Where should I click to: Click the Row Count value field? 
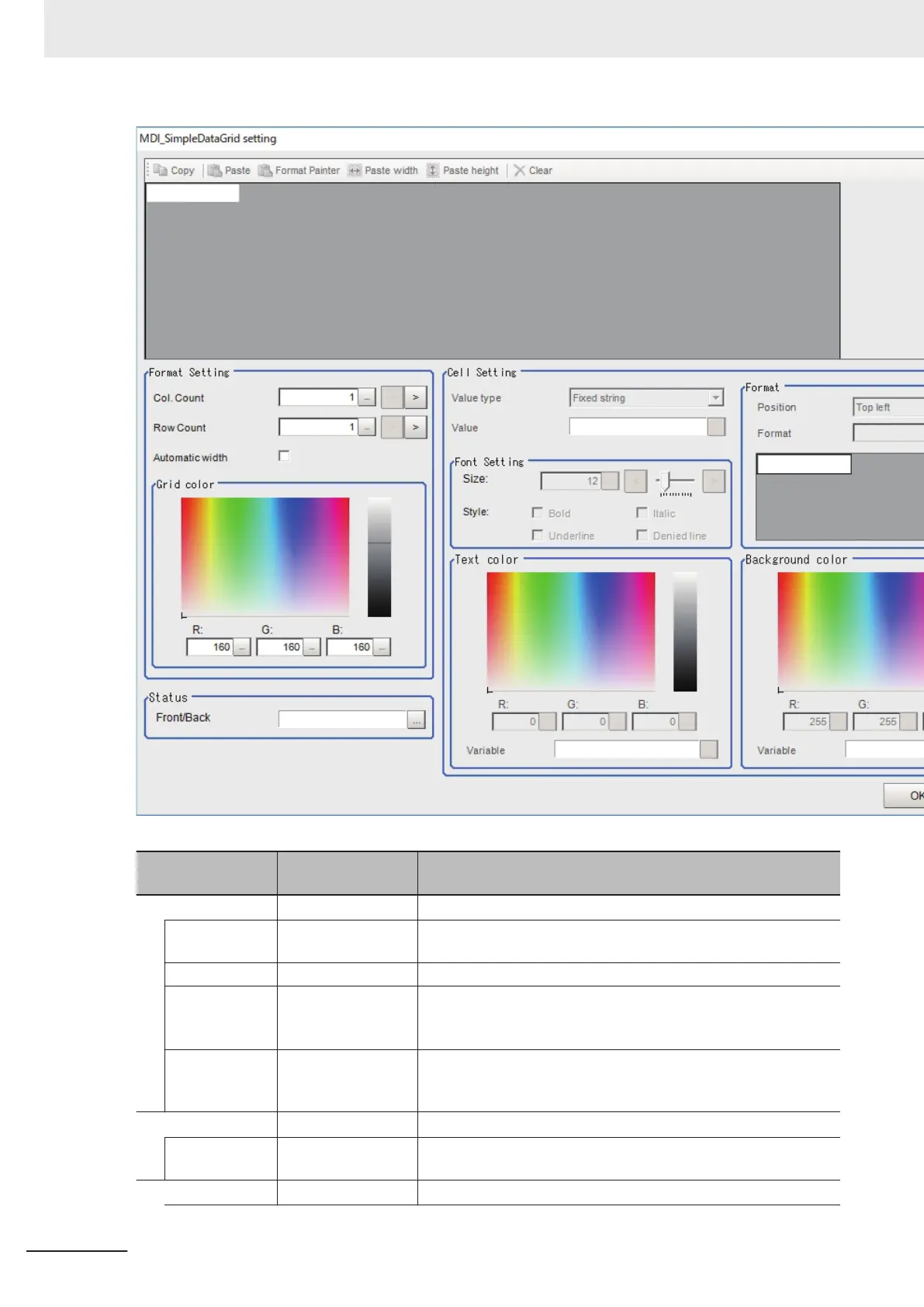click(318, 427)
